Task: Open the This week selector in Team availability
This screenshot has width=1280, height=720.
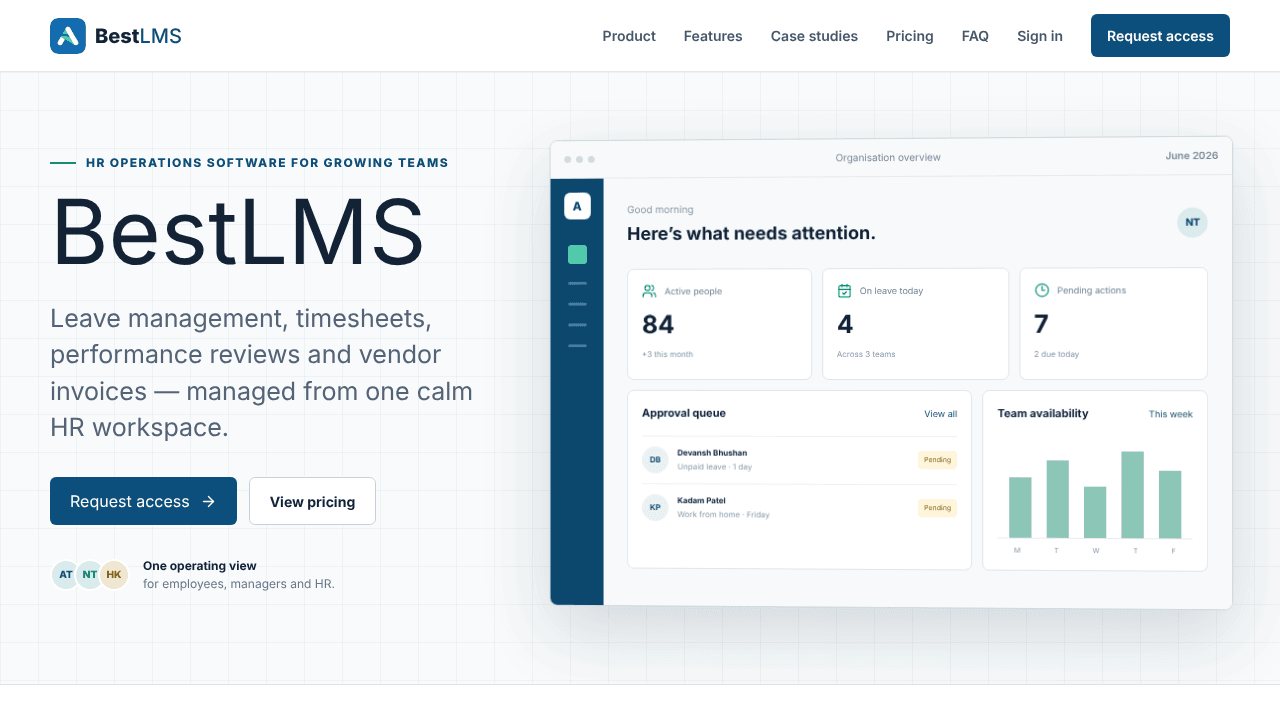Action: click(1170, 414)
